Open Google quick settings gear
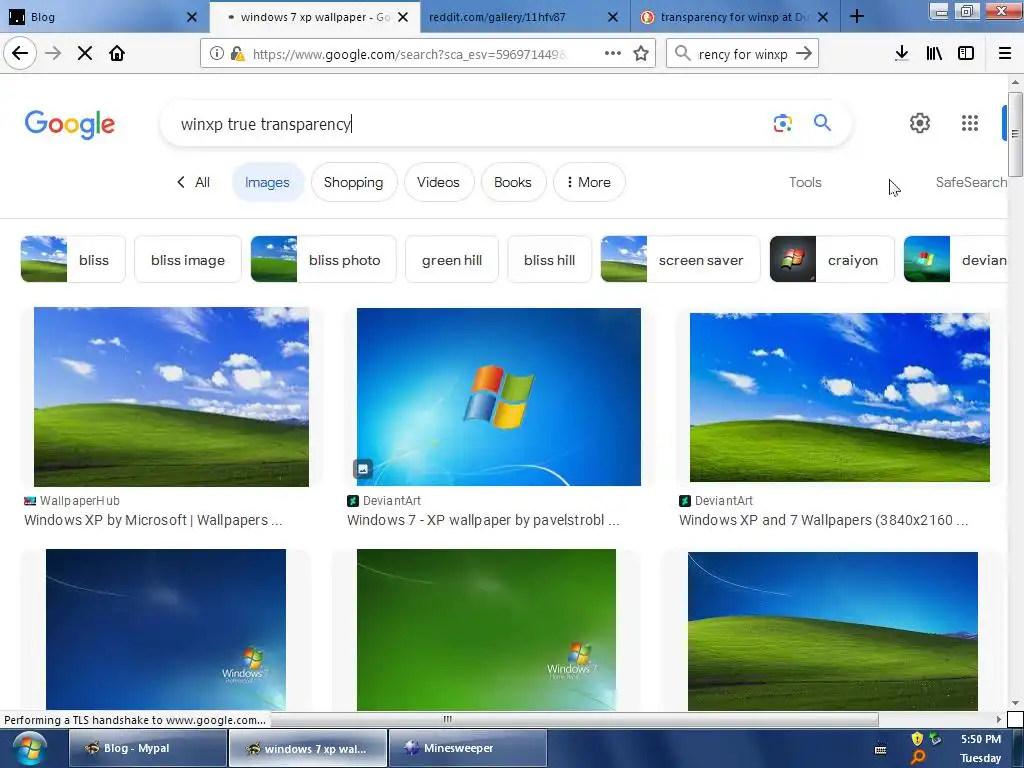 pyautogui.click(x=920, y=123)
